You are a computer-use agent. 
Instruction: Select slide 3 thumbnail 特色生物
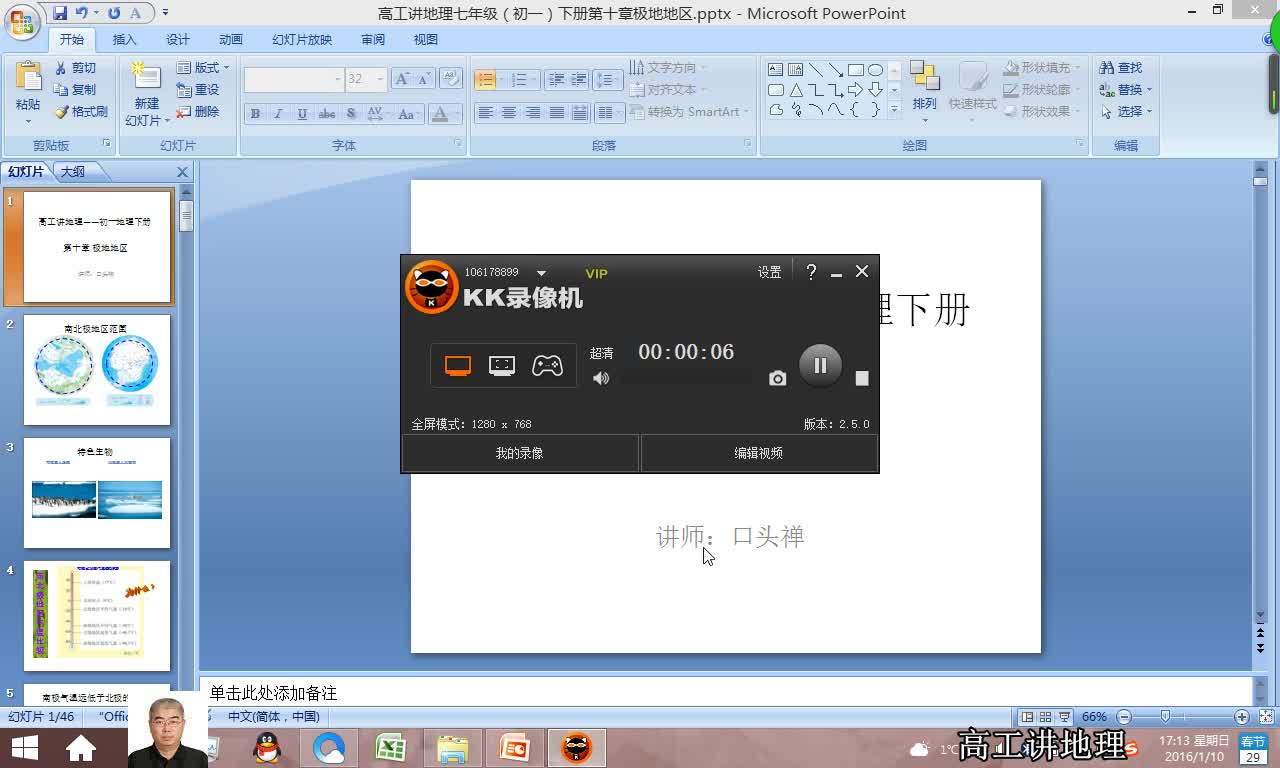pyautogui.click(x=97, y=493)
